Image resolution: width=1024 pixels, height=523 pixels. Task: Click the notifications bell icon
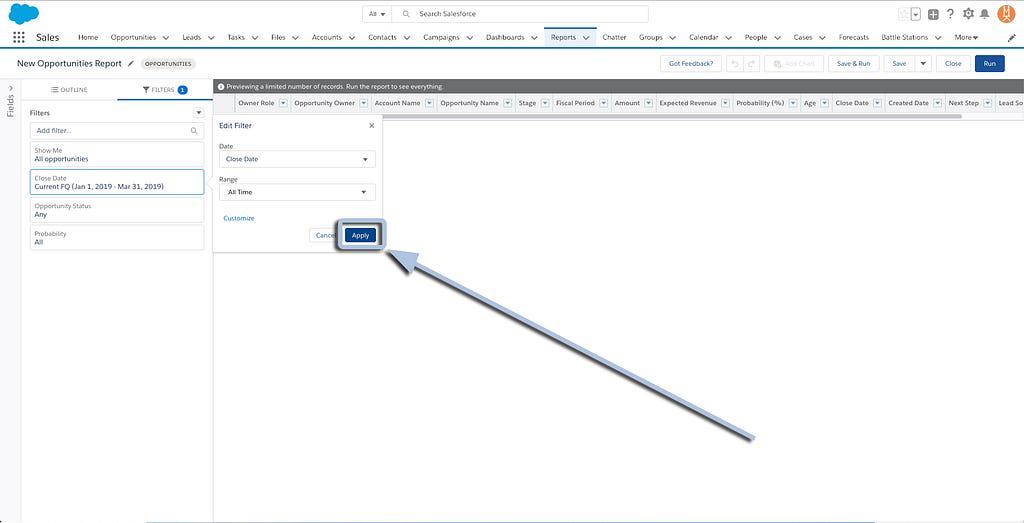[985, 14]
